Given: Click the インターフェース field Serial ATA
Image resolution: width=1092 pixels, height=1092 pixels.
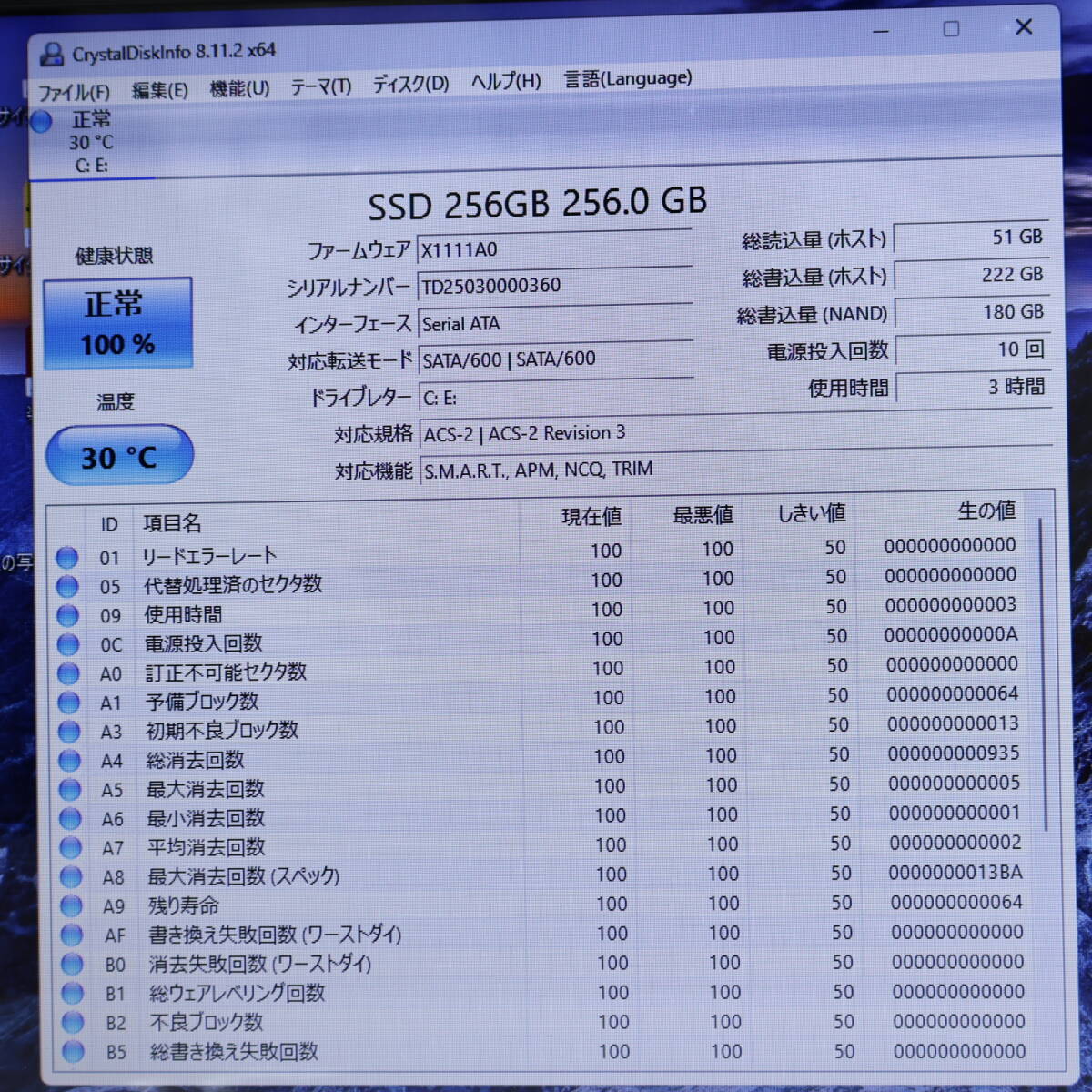Looking at the screenshot, I should click(x=555, y=322).
